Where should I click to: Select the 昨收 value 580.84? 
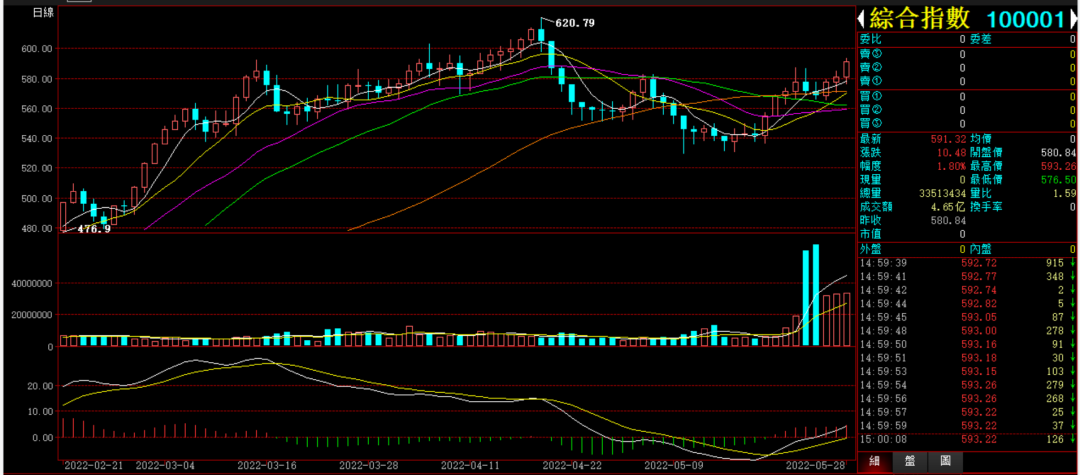[947, 220]
